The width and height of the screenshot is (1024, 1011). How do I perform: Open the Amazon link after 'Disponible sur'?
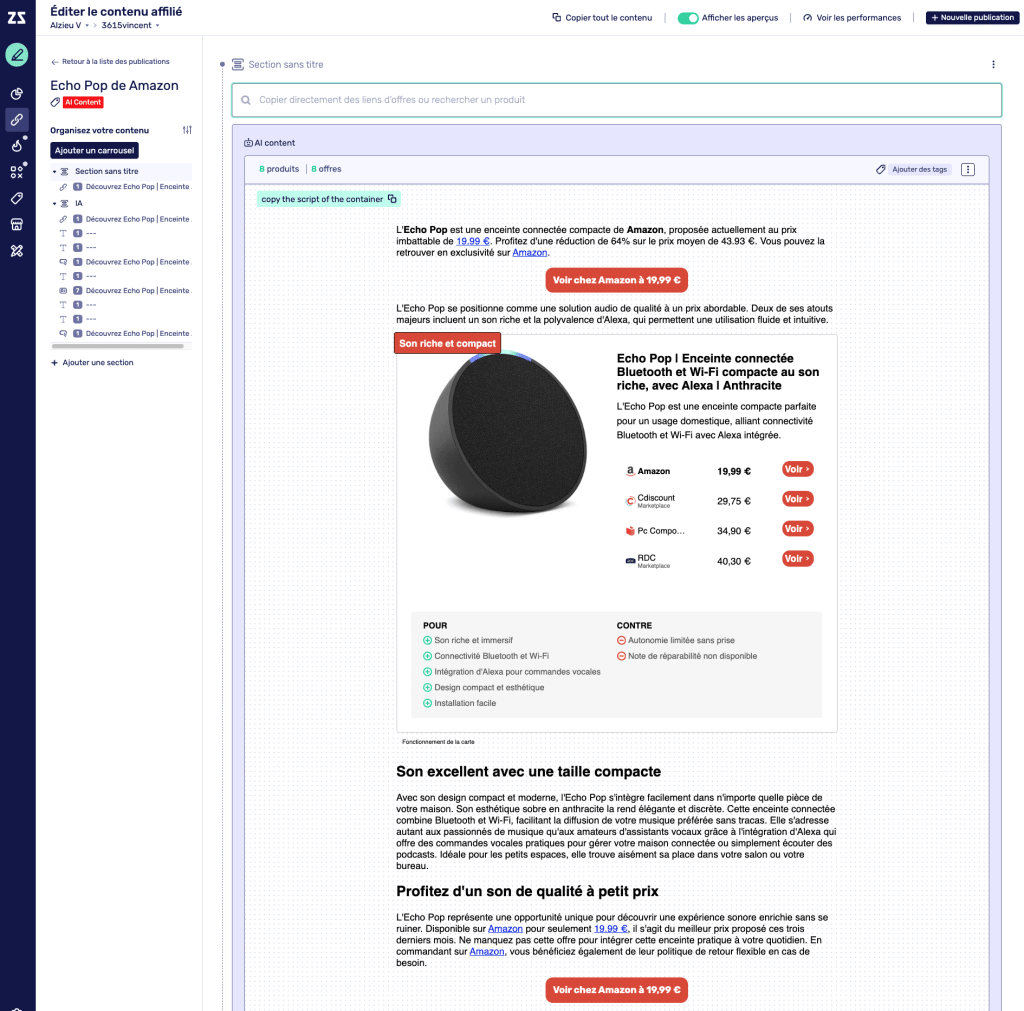505,929
